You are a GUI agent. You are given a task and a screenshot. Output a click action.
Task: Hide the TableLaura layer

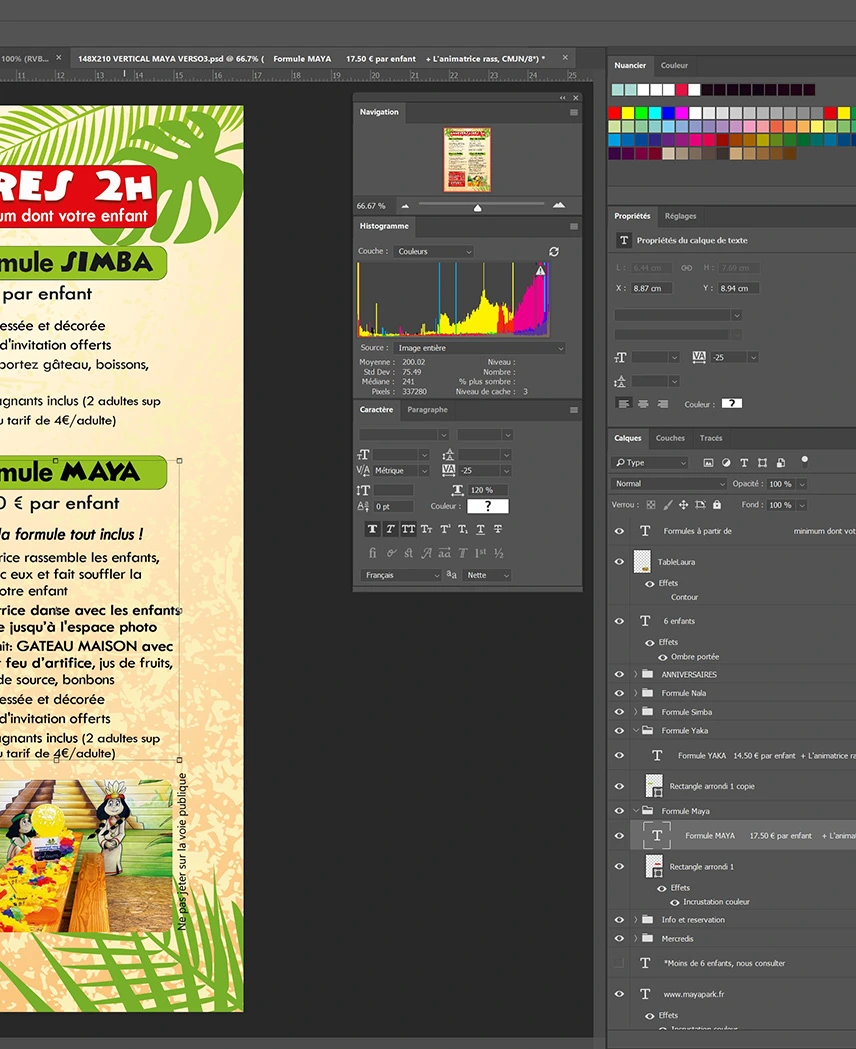(x=619, y=562)
